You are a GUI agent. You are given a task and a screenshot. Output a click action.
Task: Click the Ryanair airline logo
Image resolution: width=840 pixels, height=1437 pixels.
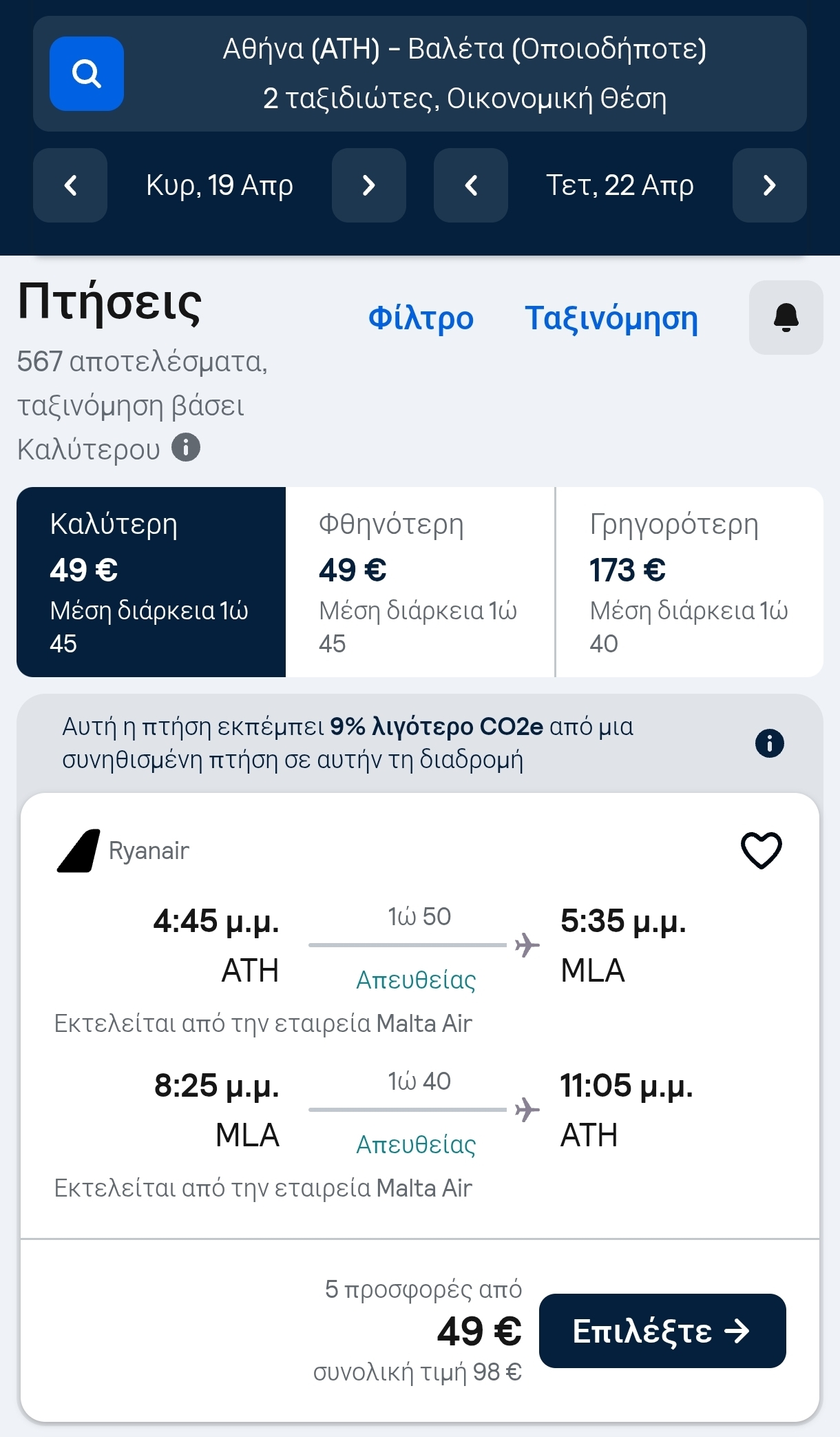(78, 851)
